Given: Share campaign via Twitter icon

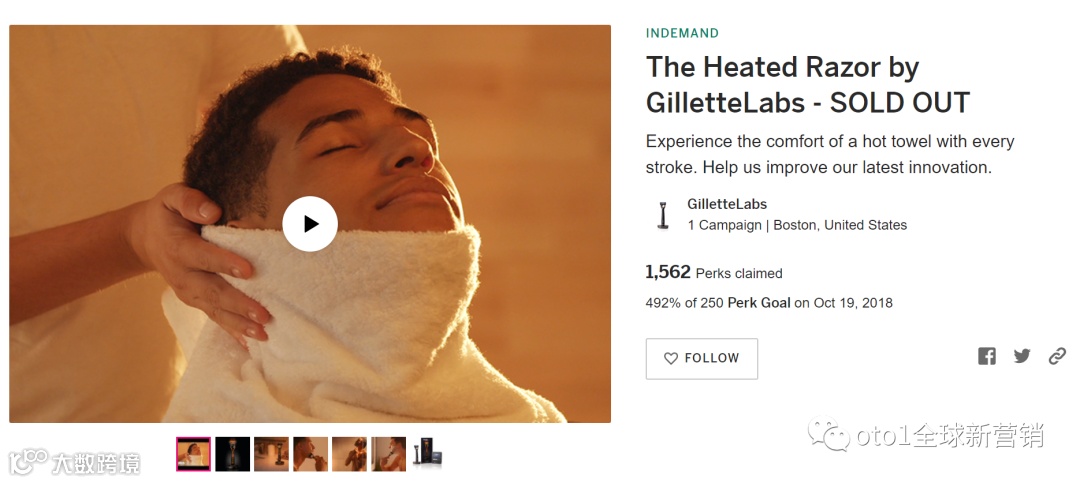Looking at the screenshot, I should coord(1022,356).
